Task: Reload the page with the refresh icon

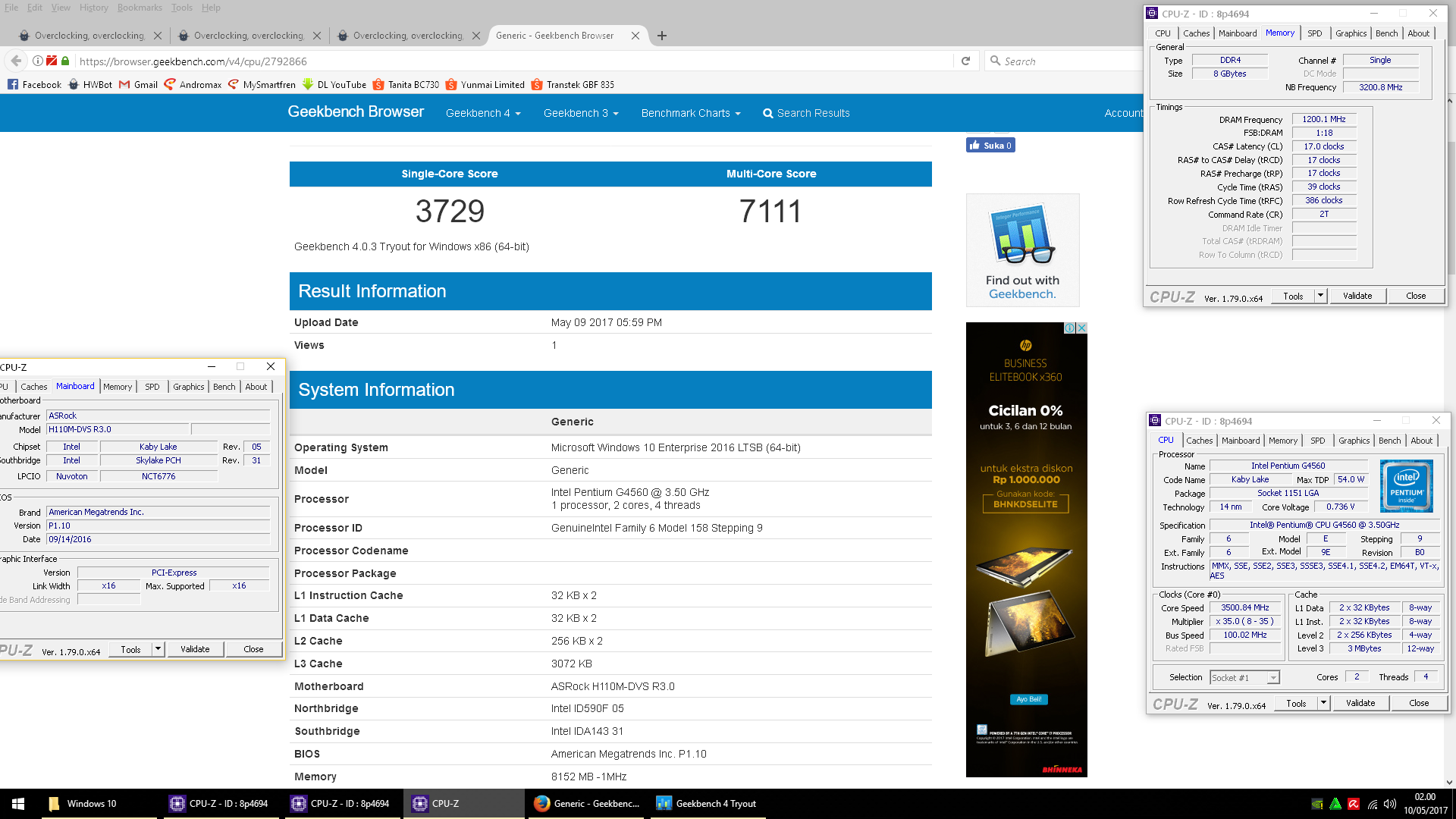Action: tap(965, 61)
